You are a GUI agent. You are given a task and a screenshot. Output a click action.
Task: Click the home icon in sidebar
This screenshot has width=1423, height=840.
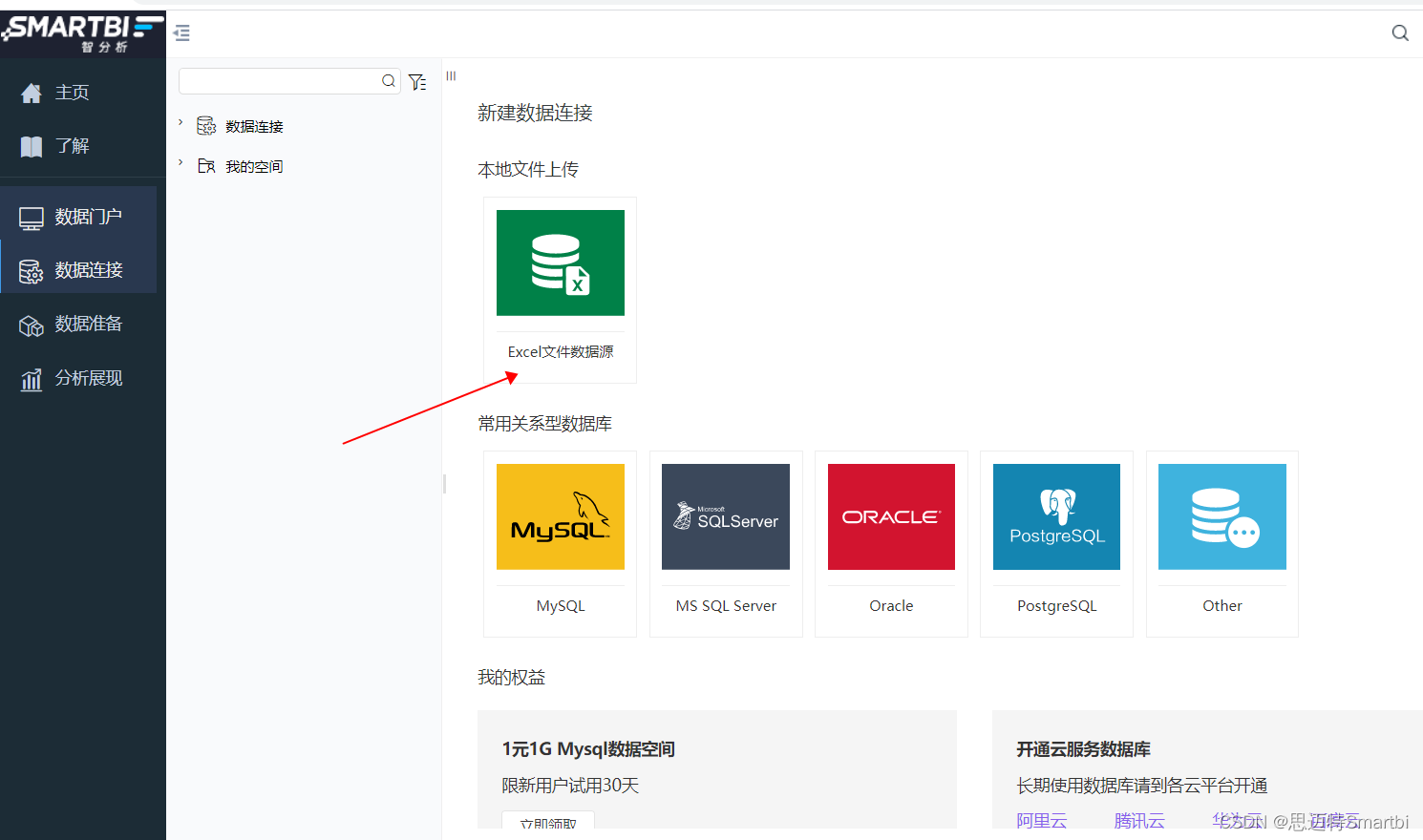pyautogui.click(x=32, y=93)
